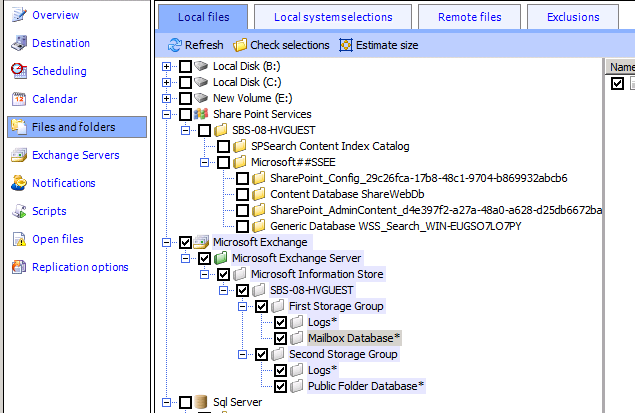Open the Overview section icon
Viewport: 635px width, 413px height.
coord(19,15)
